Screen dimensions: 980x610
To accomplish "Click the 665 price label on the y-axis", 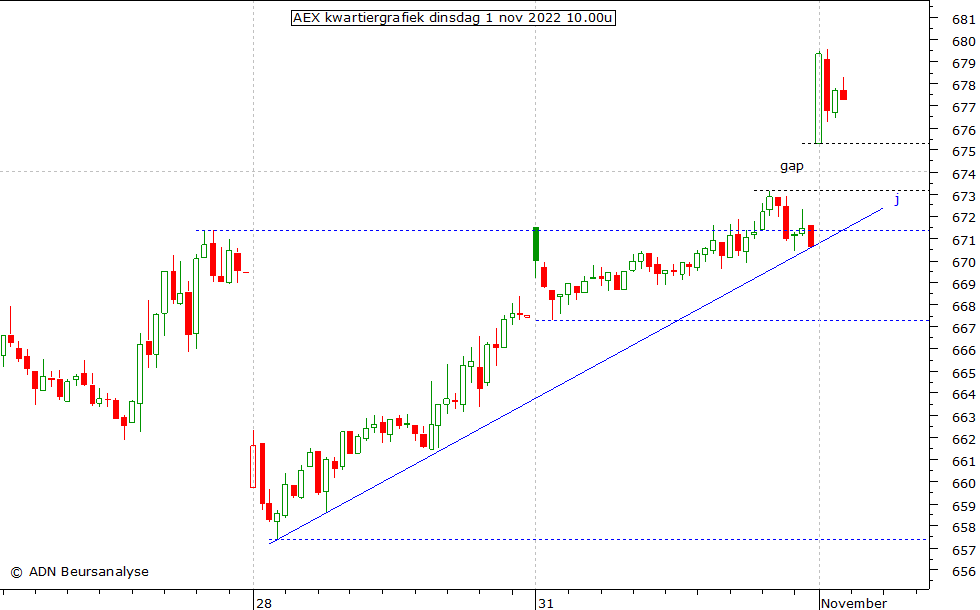I will [x=963, y=374].
